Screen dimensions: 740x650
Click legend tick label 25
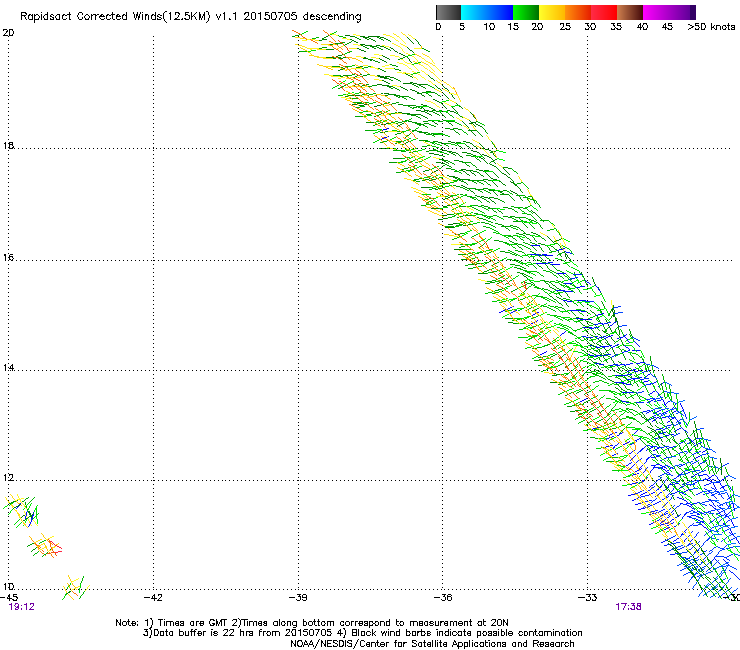565,27
